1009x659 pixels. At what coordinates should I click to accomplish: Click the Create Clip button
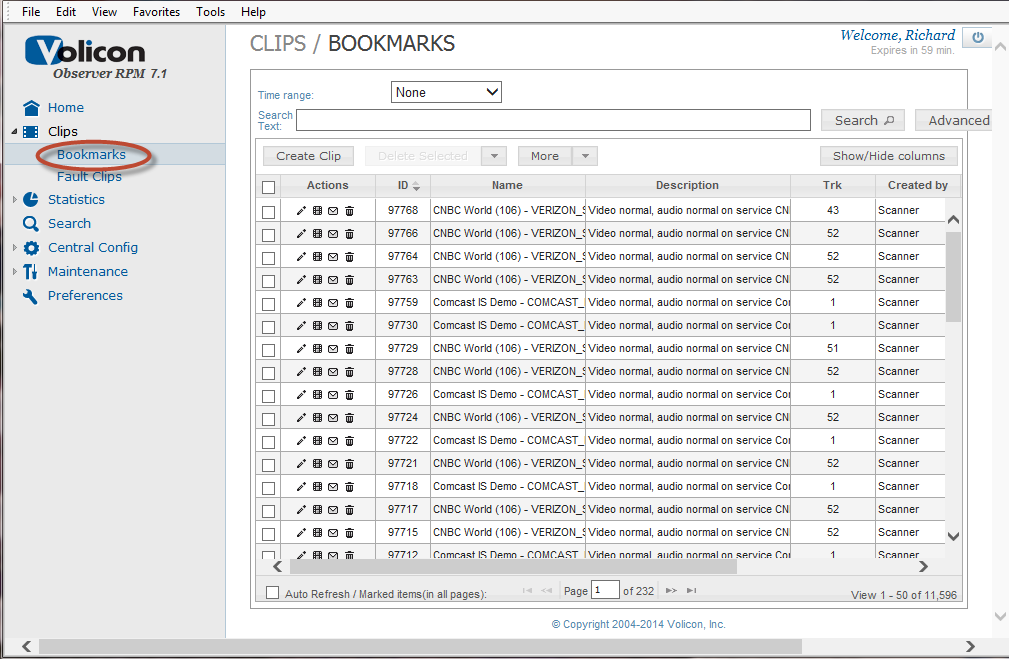(308, 156)
